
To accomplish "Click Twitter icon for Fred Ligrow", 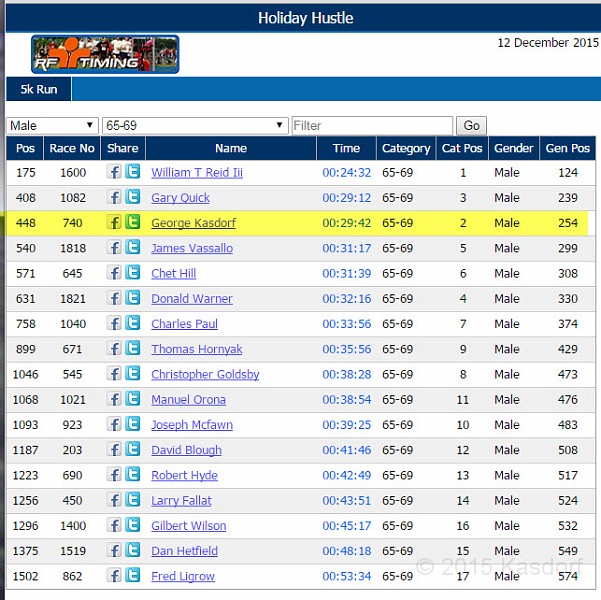I will pos(133,576).
